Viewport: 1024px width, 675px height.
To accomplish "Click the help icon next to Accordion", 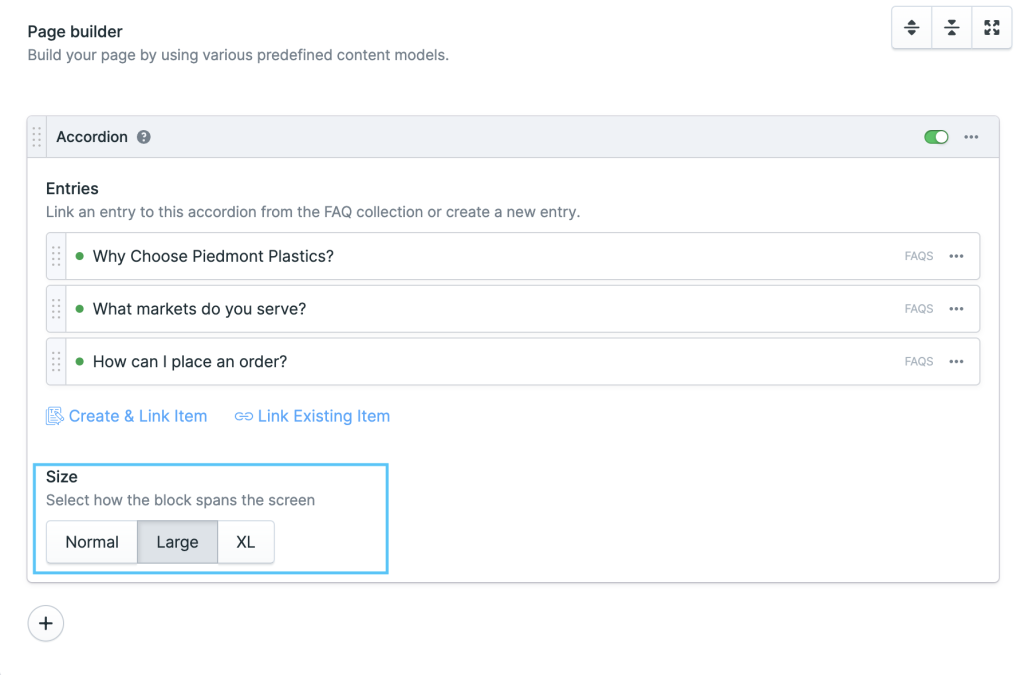I will pos(144,137).
